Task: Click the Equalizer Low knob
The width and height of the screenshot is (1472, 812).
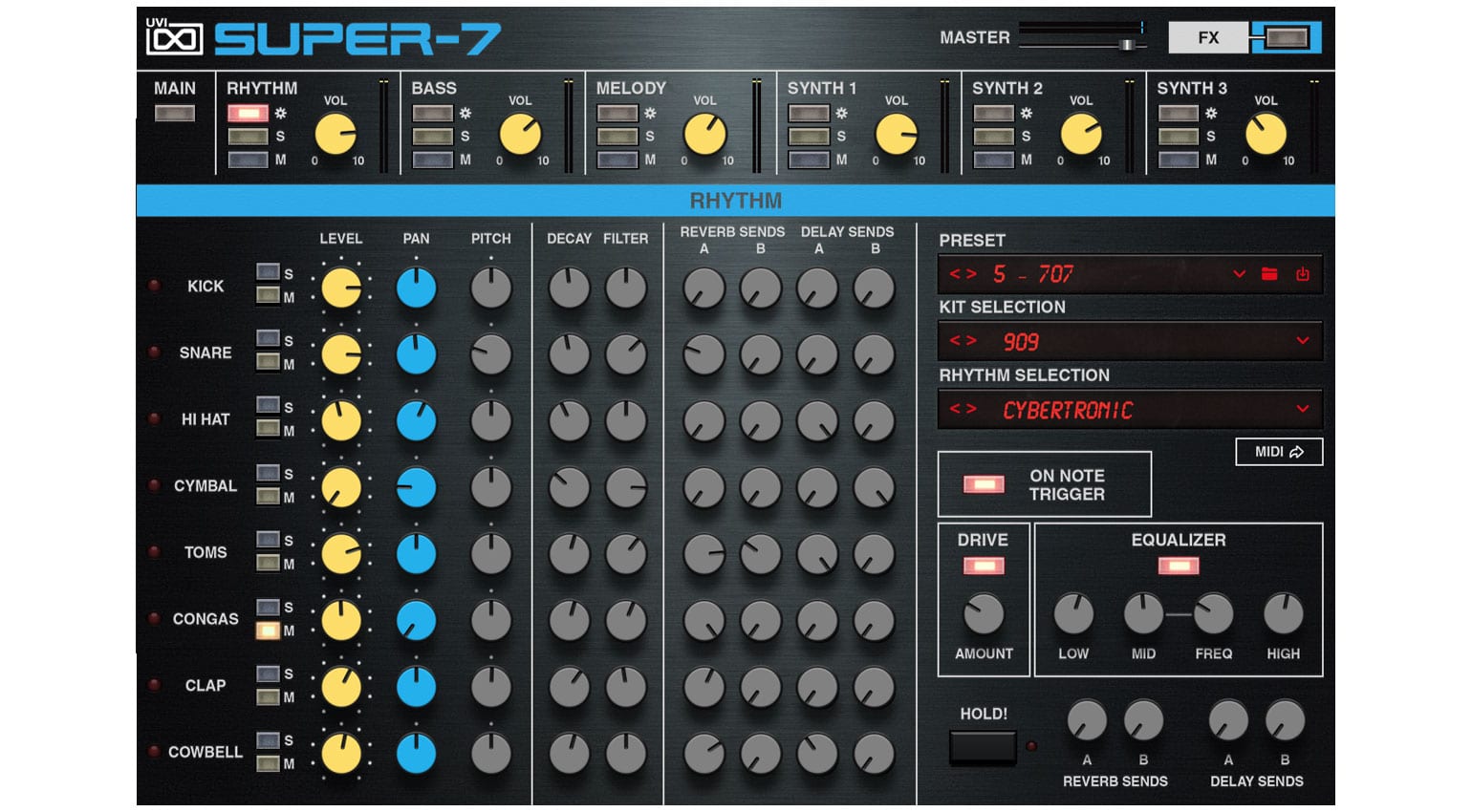Action: [x=1073, y=614]
